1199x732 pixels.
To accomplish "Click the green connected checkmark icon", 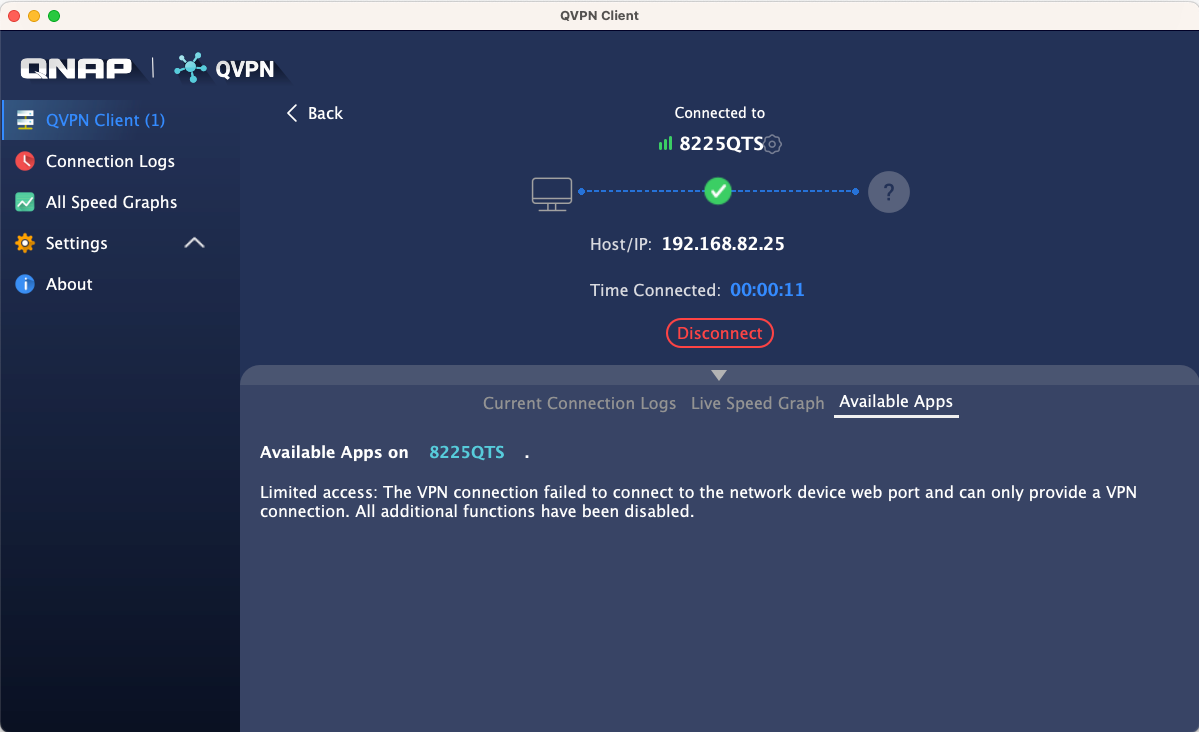I will (717, 191).
